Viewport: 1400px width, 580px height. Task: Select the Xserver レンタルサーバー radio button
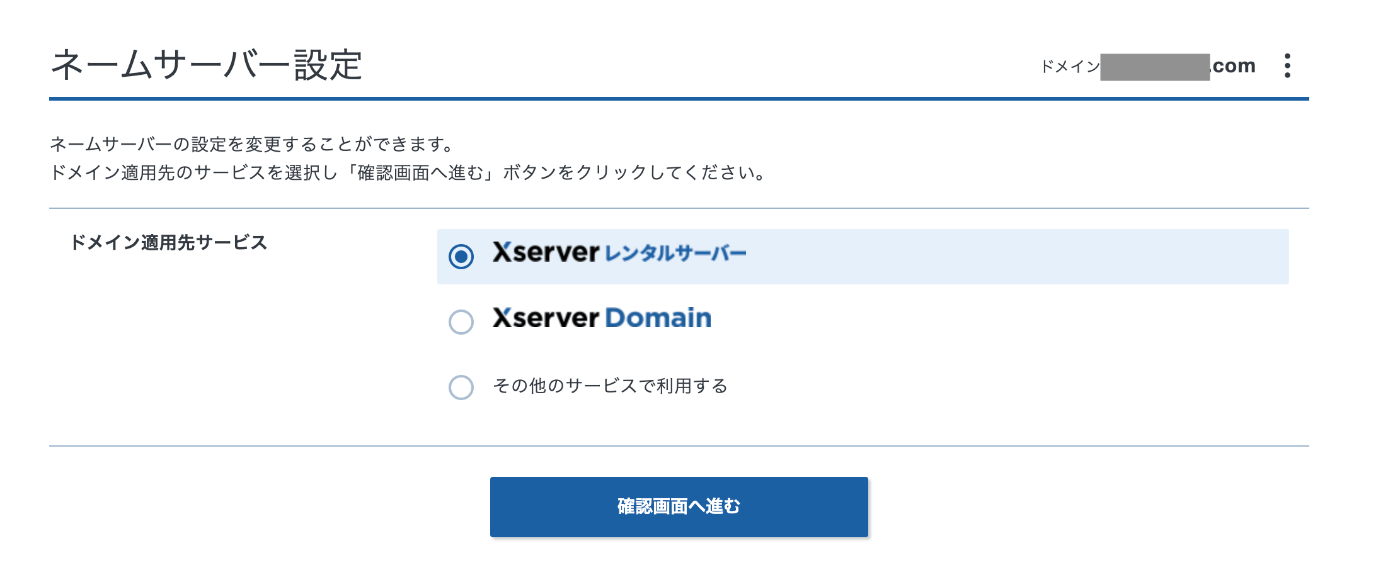(461, 257)
